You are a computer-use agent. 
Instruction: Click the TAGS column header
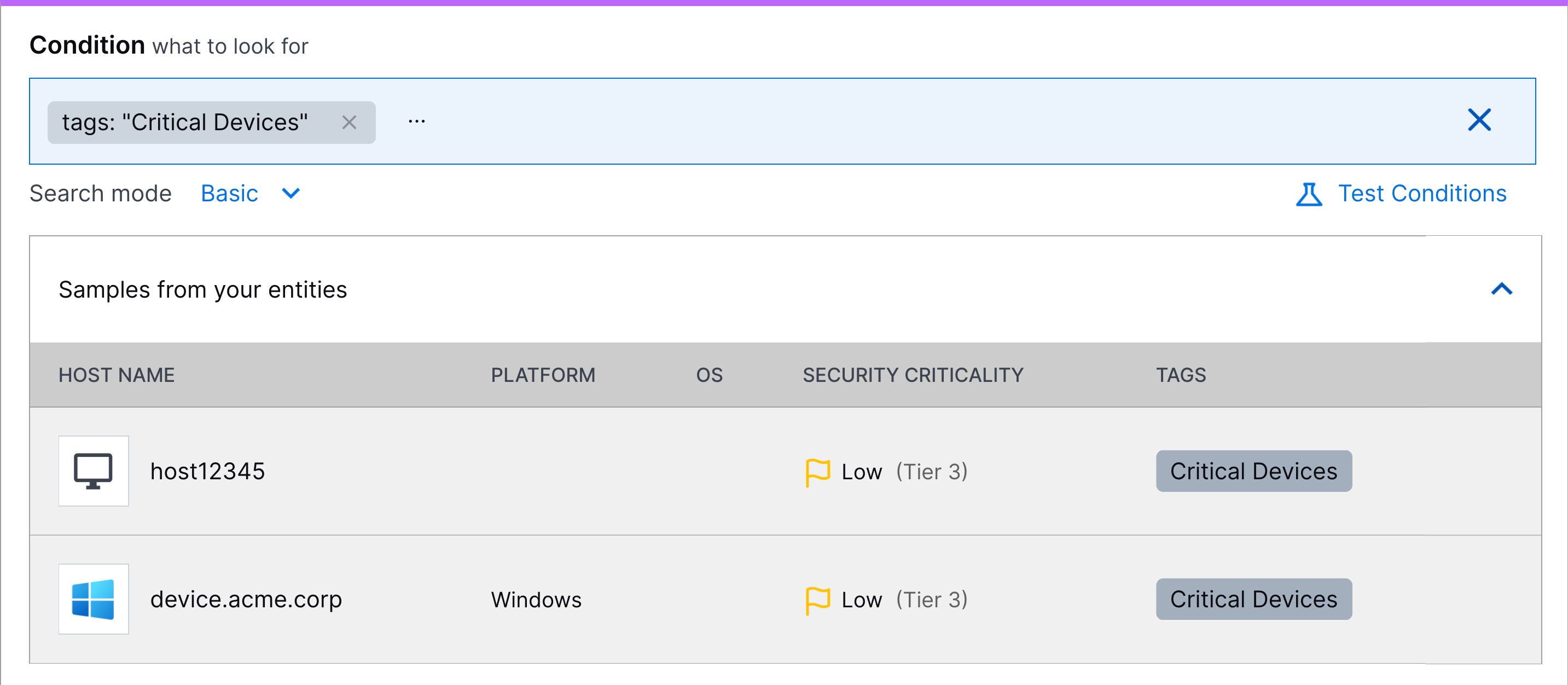[x=1181, y=375]
